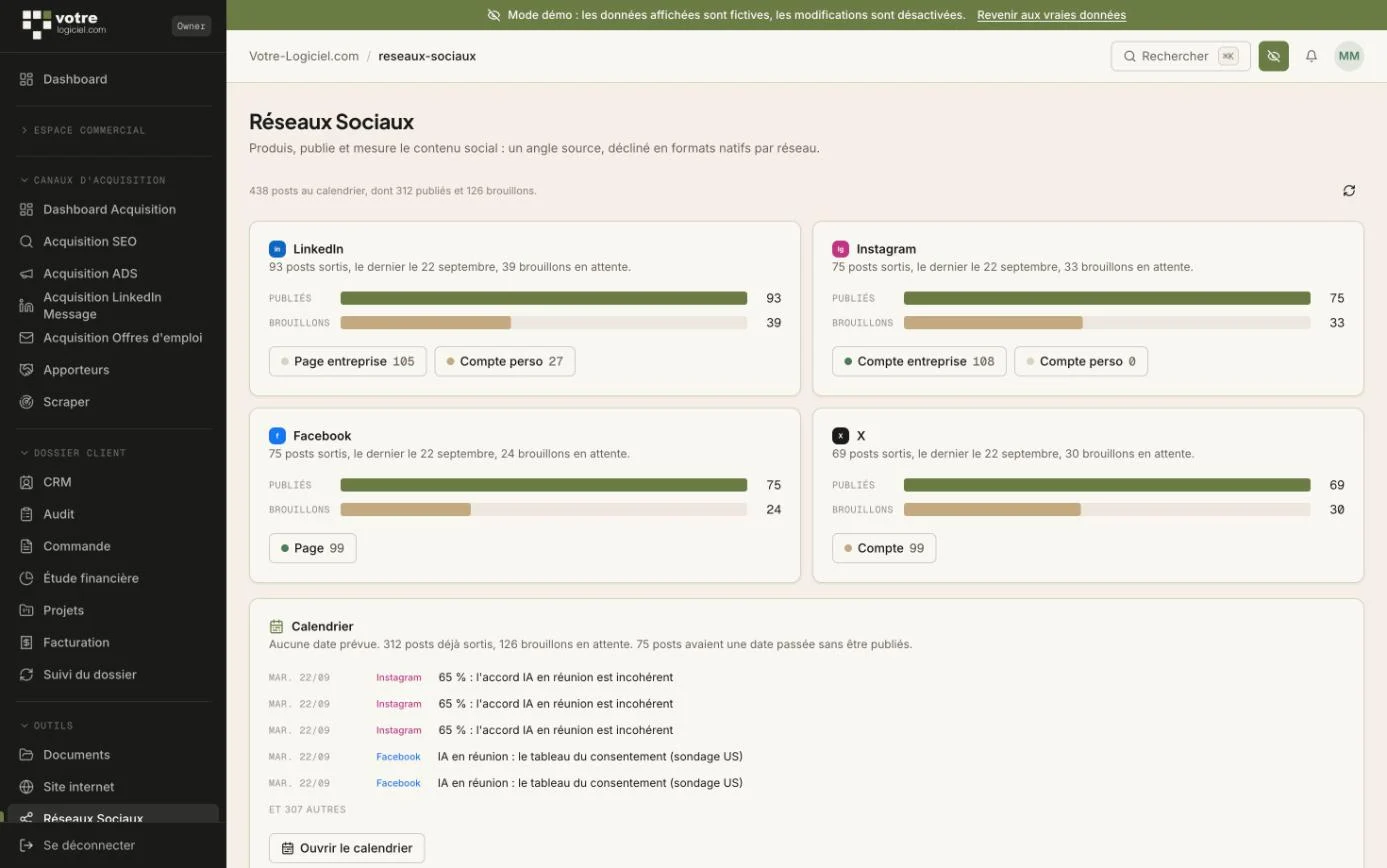The width and height of the screenshot is (1387, 868).
Task: Click the Instagram Brouillons progress bar
Action: point(1107,323)
